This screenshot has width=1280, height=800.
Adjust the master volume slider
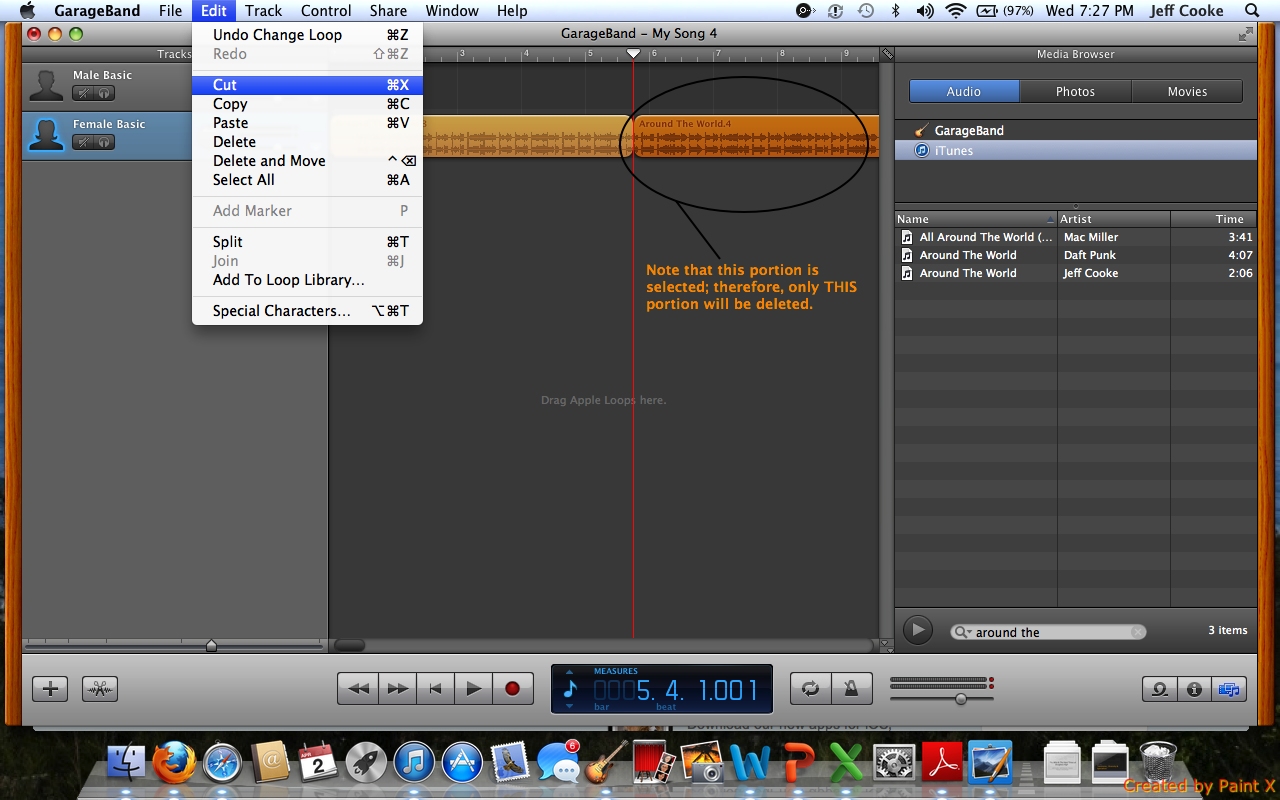click(x=961, y=699)
